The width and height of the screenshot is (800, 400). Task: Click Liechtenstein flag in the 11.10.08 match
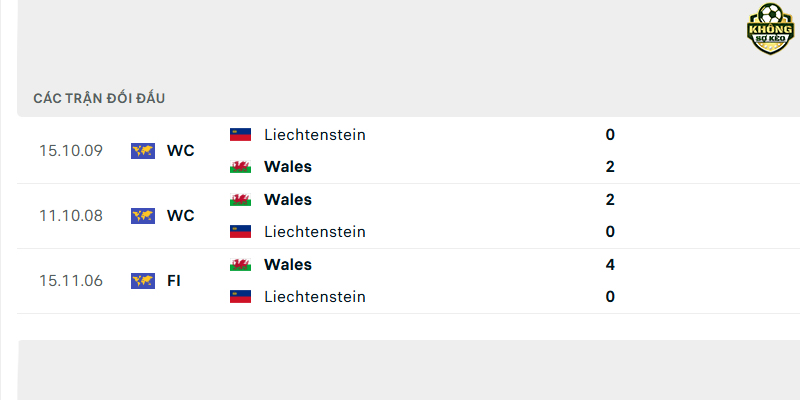point(240,232)
